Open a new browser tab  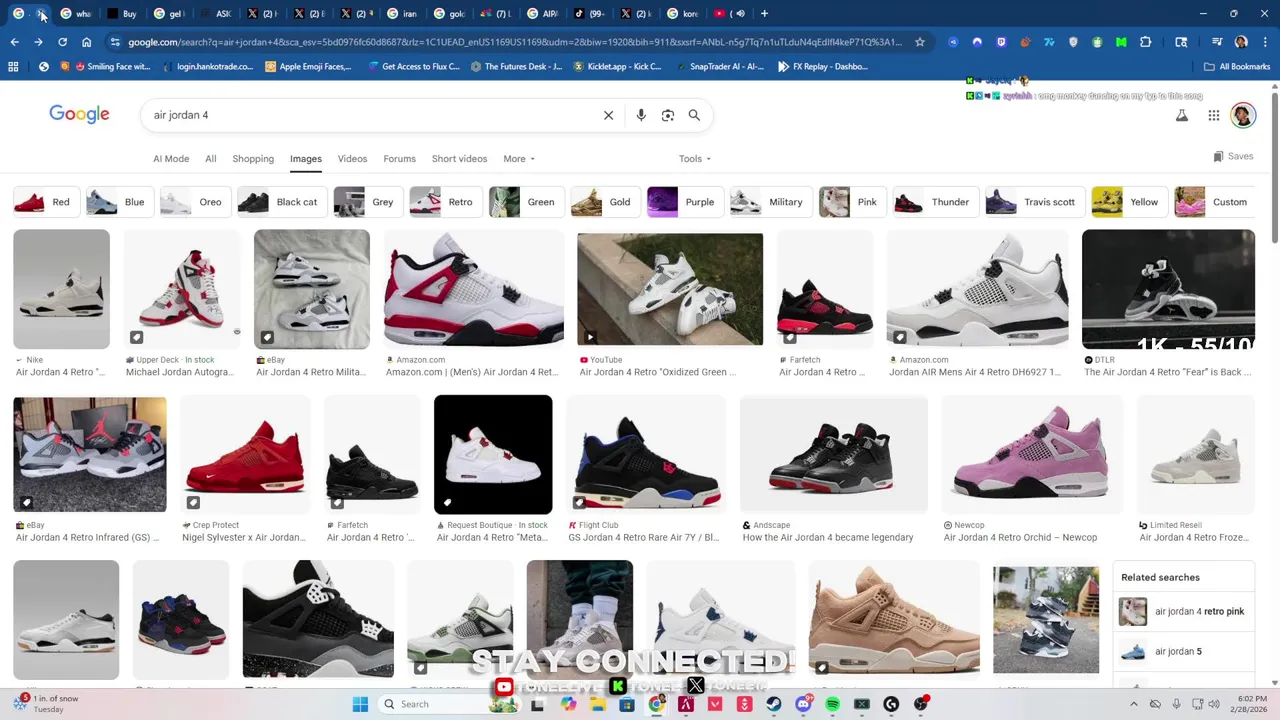[765, 13]
